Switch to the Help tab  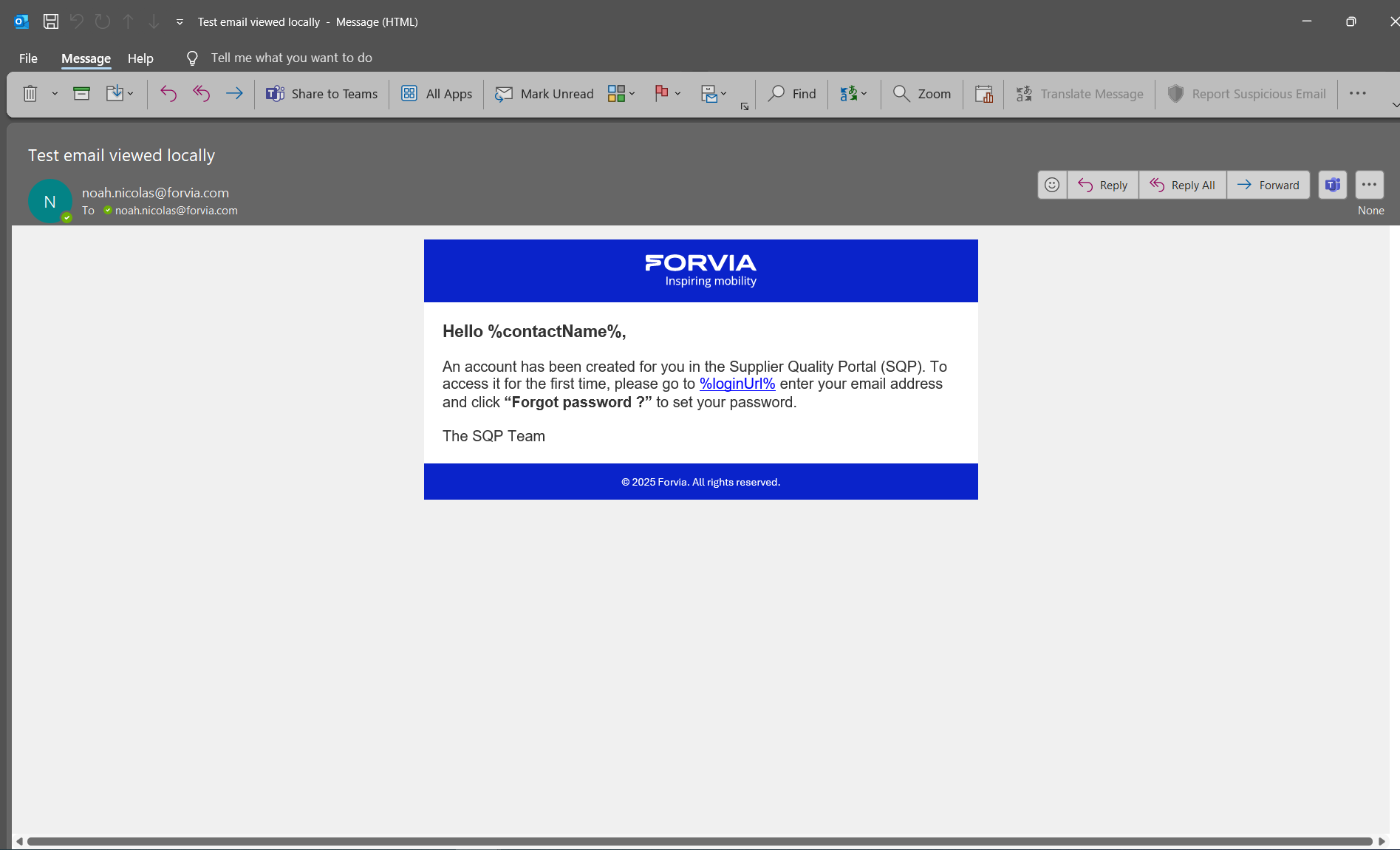[x=140, y=58]
